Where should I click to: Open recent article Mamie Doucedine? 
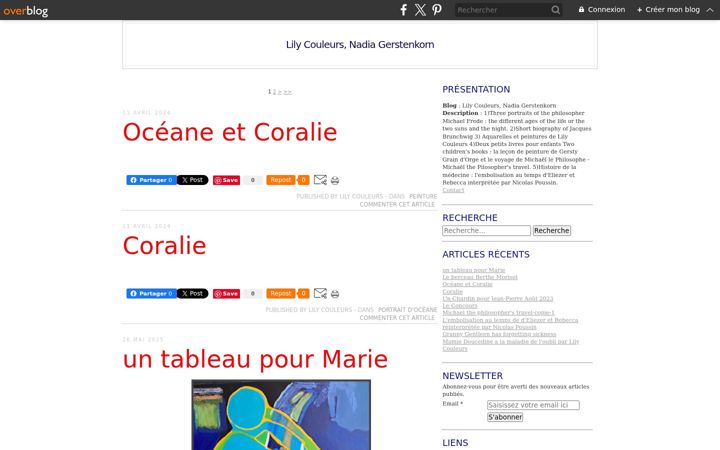[511, 345]
